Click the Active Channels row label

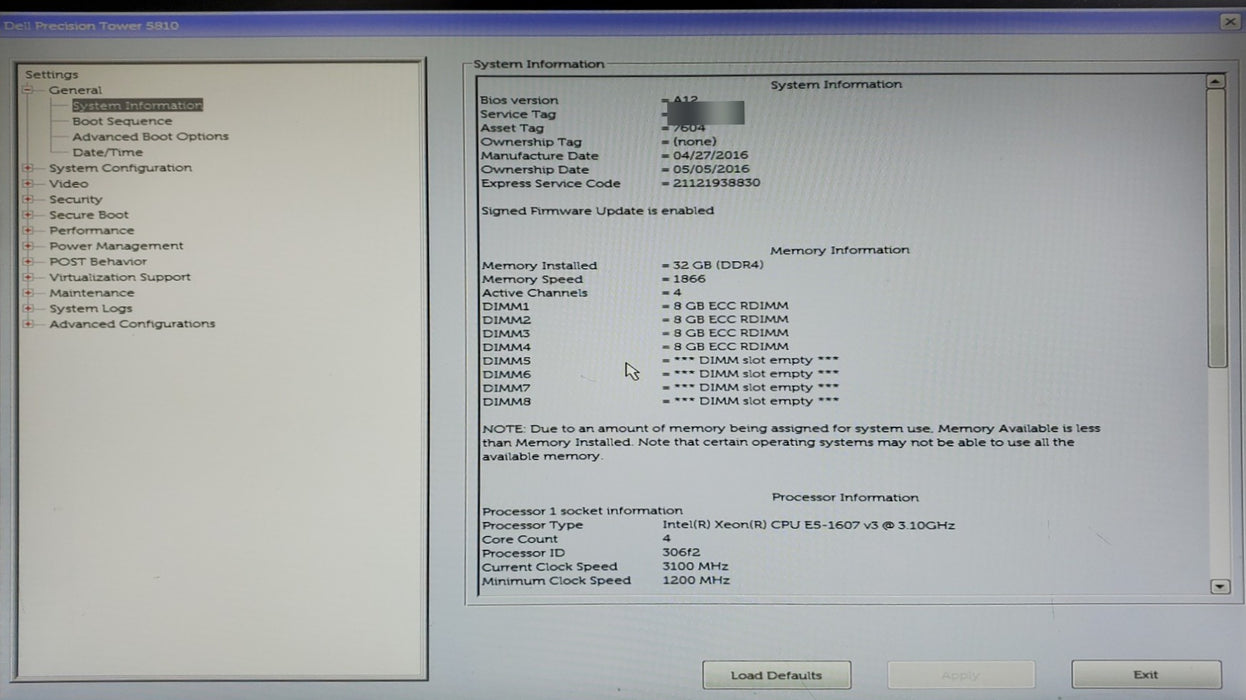point(535,293)
